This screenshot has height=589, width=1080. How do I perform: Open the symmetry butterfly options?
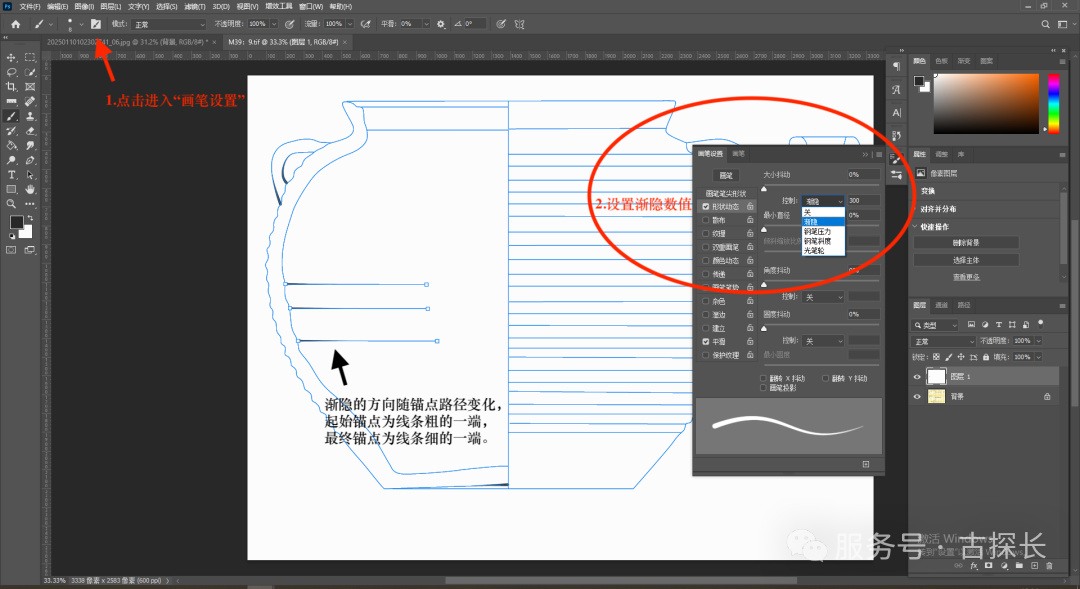pyautogui.click(x=519, y=24)
